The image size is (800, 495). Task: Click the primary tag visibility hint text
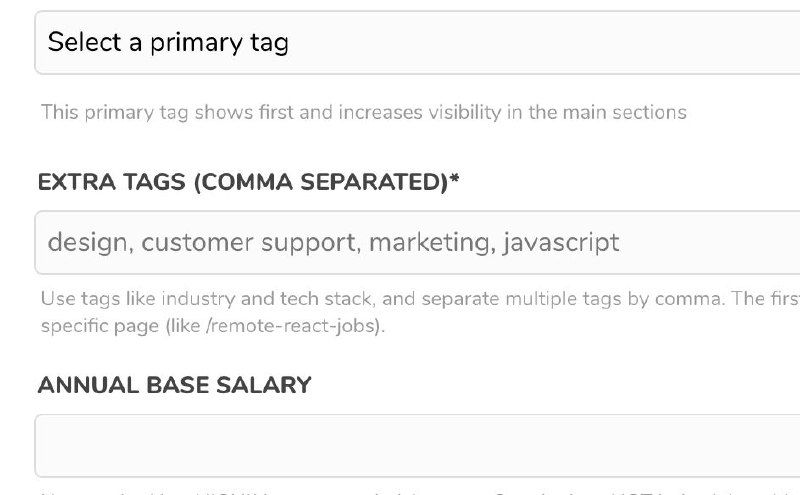pos(363,112)
